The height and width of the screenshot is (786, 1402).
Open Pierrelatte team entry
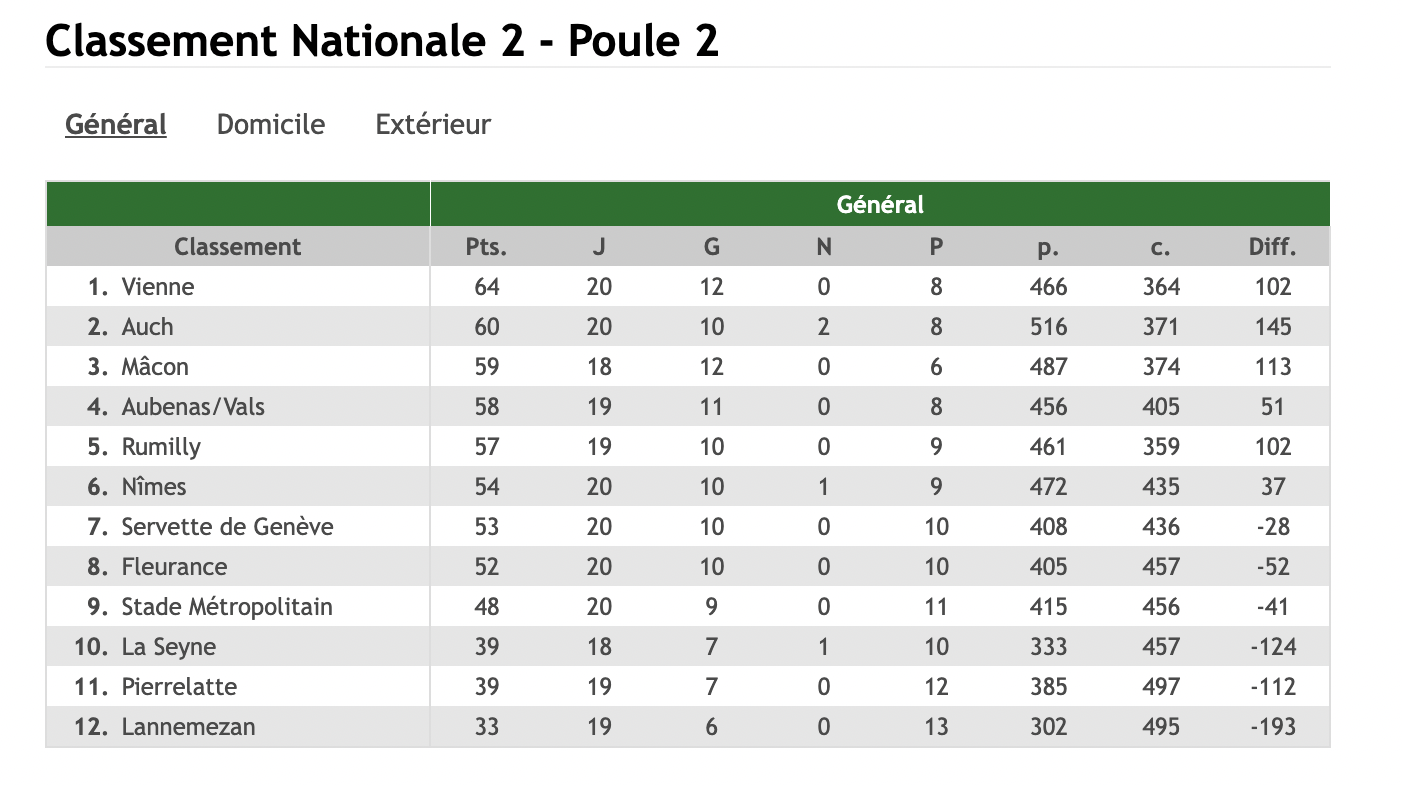179,687
